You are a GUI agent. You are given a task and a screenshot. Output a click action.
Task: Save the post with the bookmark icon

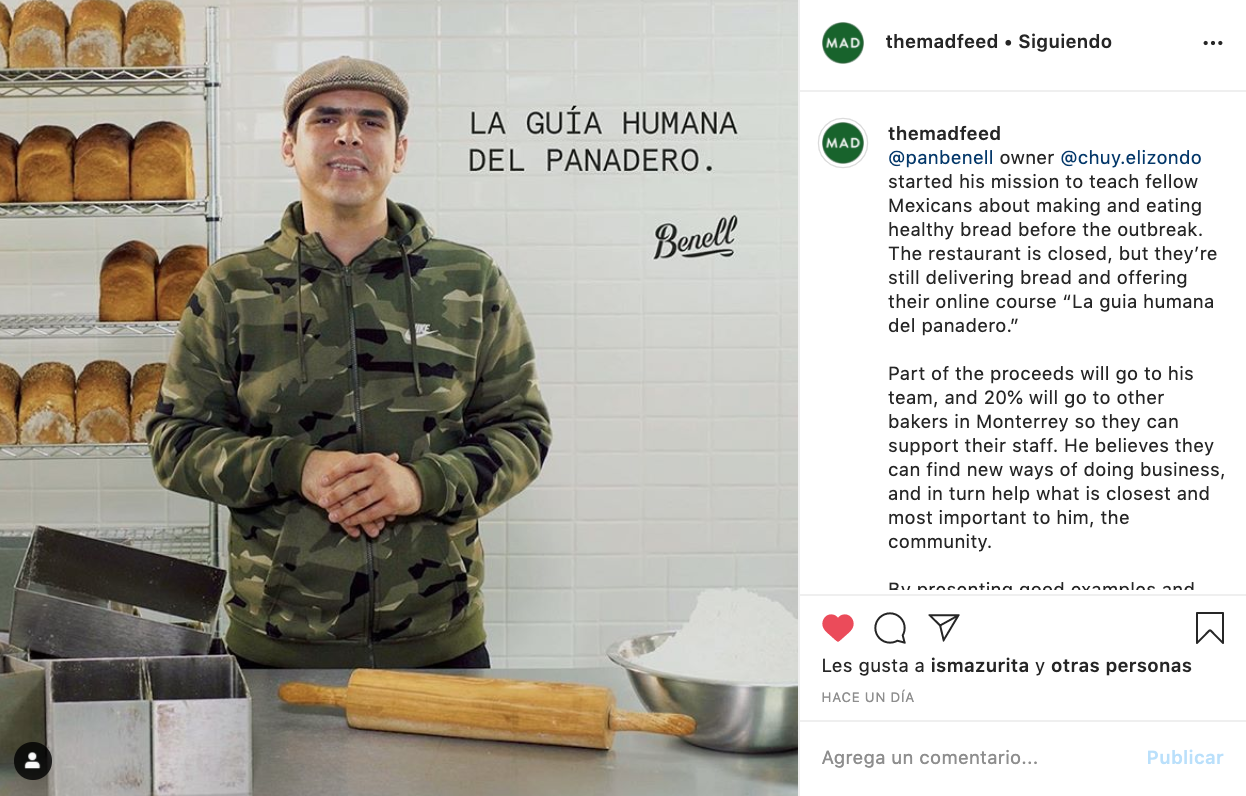[x=1210, y=628]
